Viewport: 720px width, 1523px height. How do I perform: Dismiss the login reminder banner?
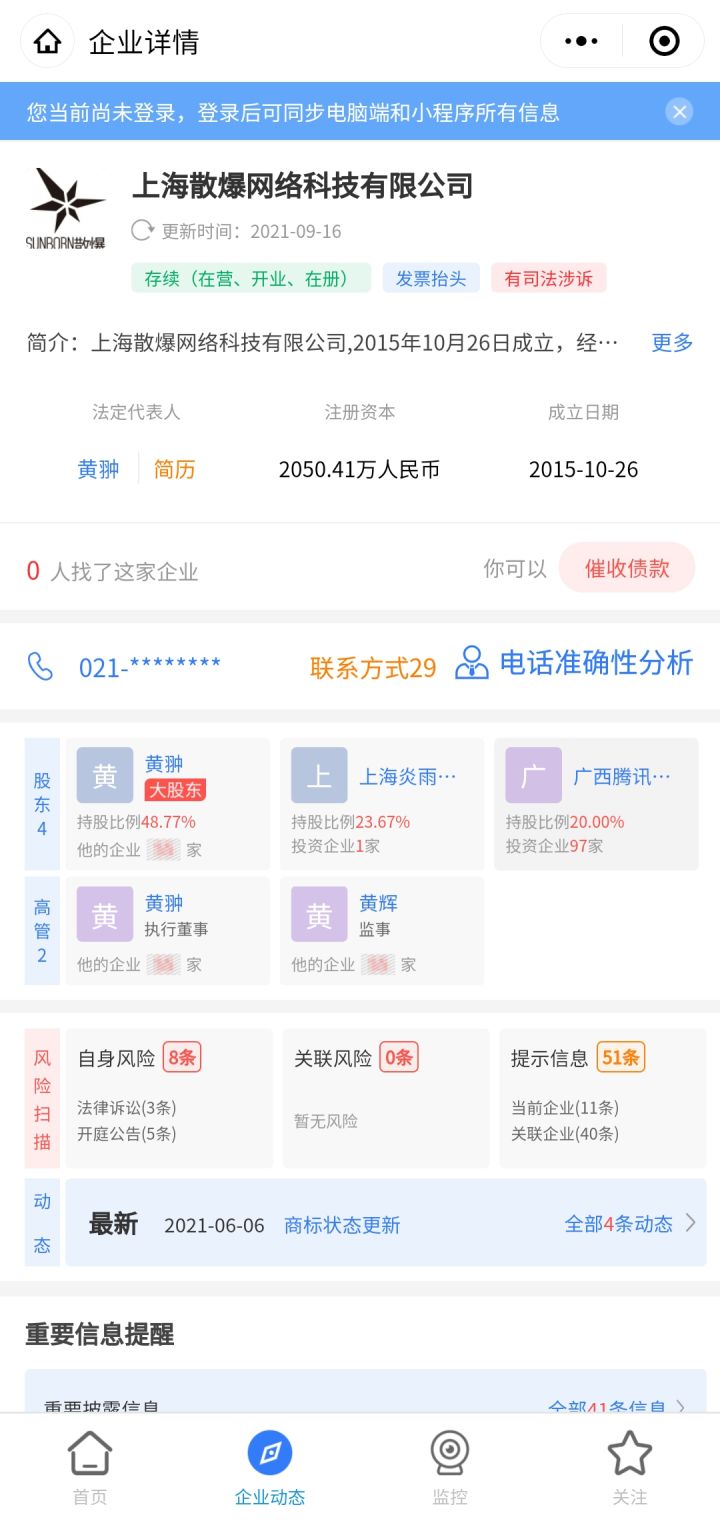click(679, 112)
